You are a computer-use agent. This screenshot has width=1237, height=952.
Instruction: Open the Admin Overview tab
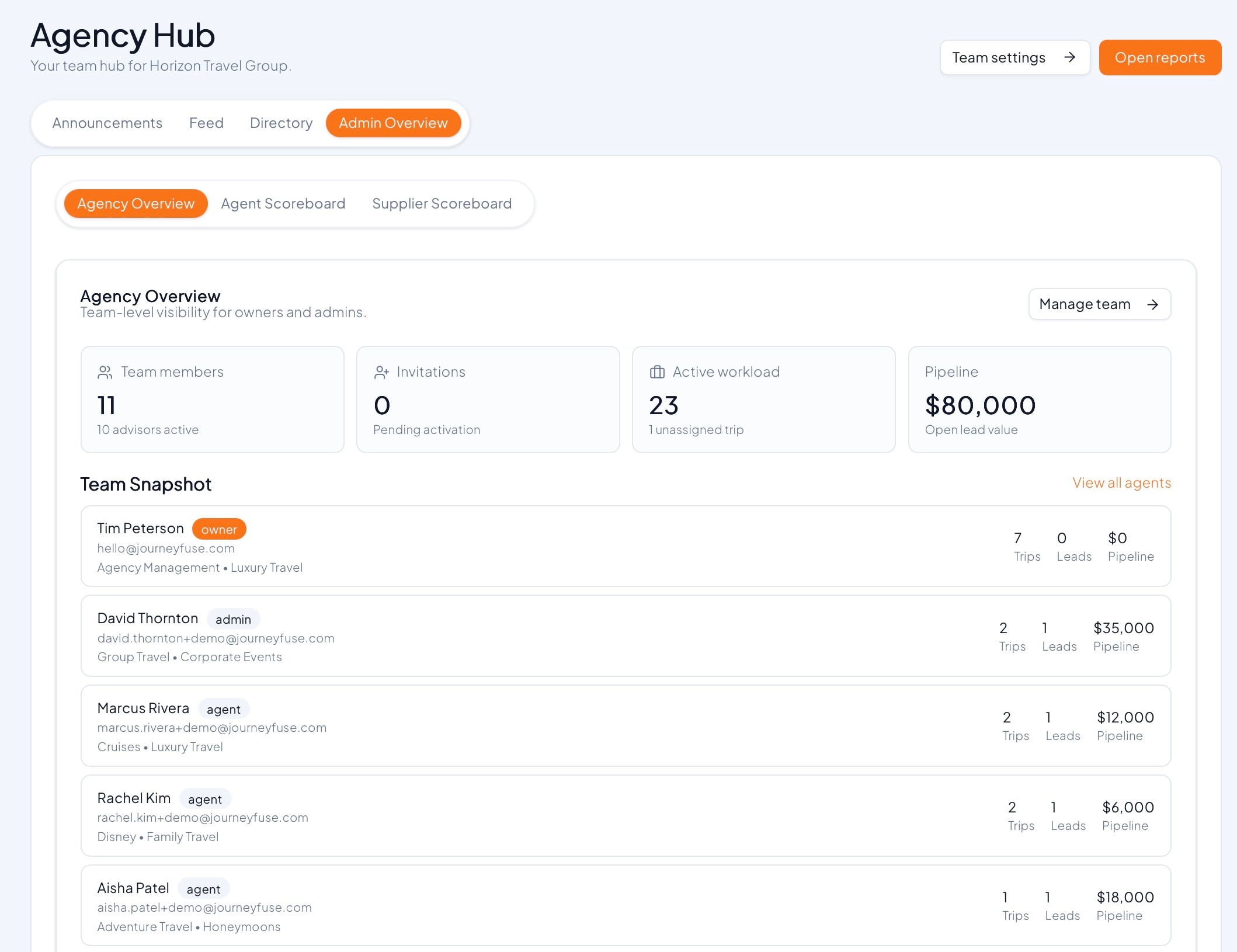[x=394, y=123]
